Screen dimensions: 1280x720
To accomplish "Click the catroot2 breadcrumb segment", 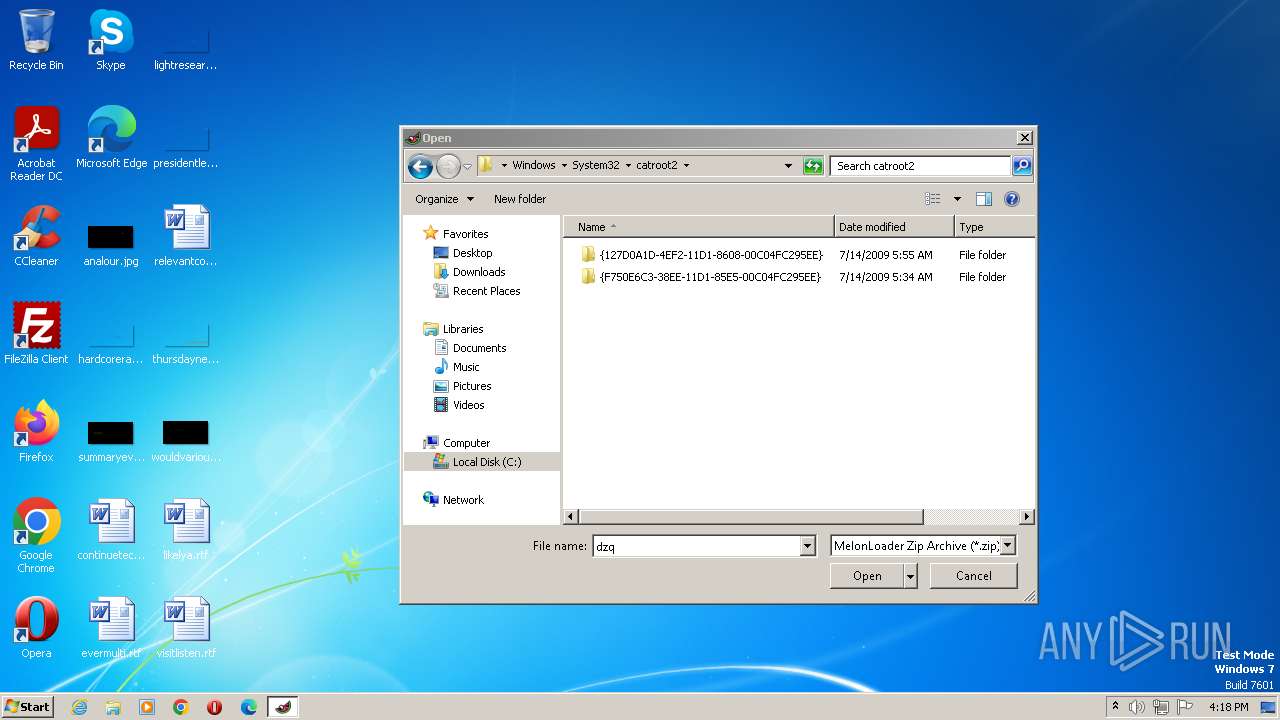I will coord(657,165).
